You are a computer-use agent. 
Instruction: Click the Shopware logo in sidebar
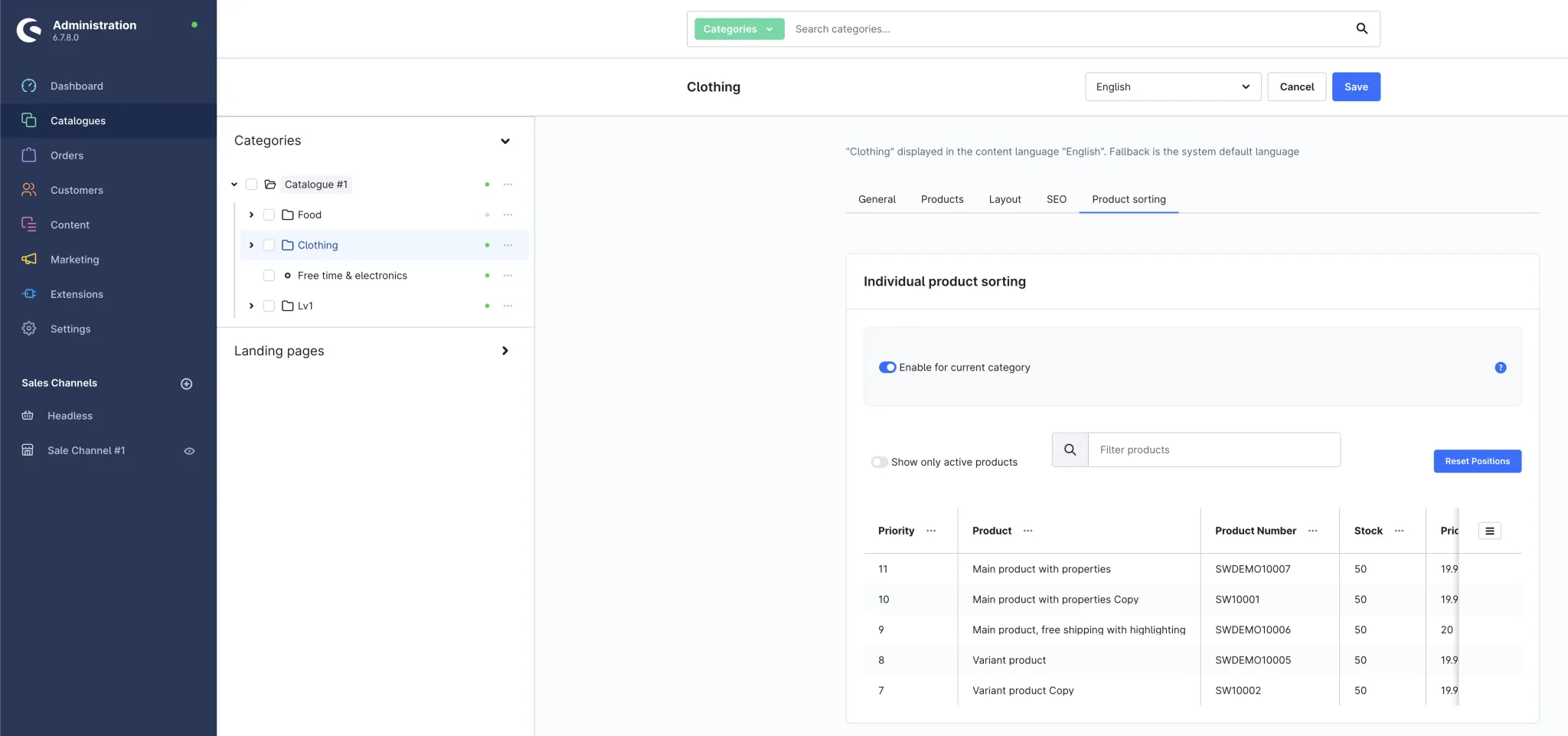(29, 30)
